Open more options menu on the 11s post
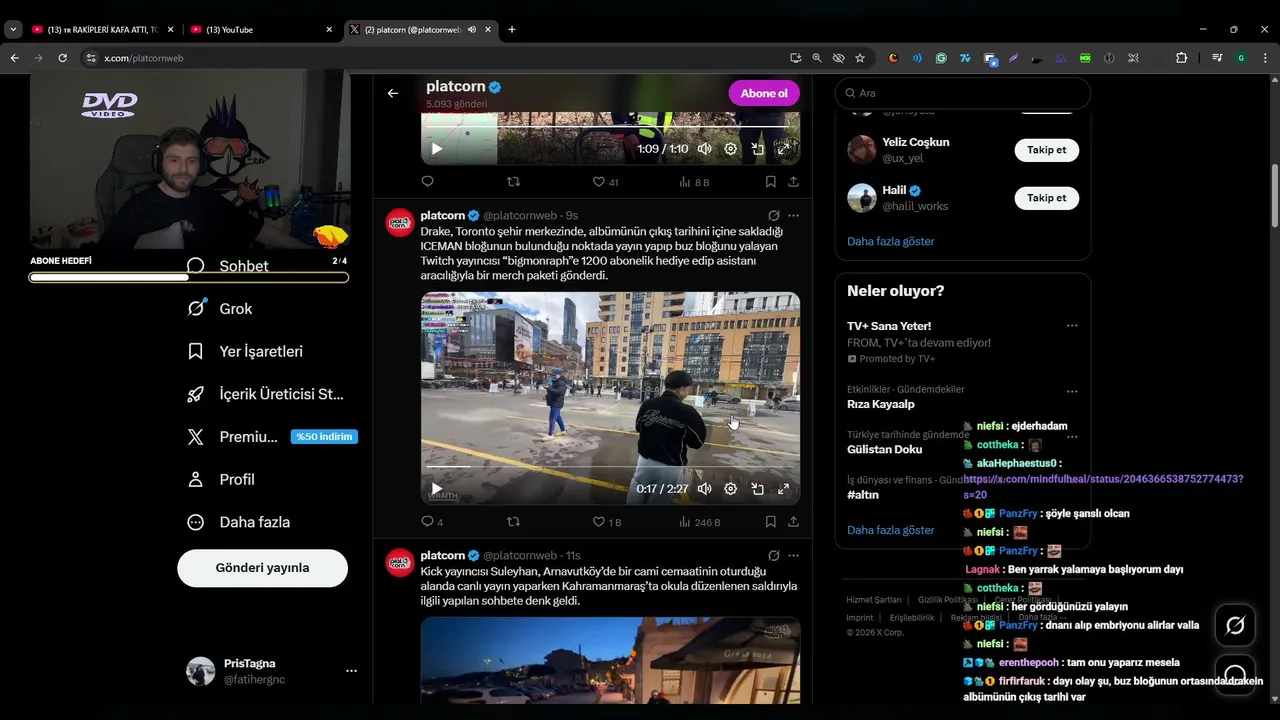This screenshot has height=720, width=1280. (793, 555)
